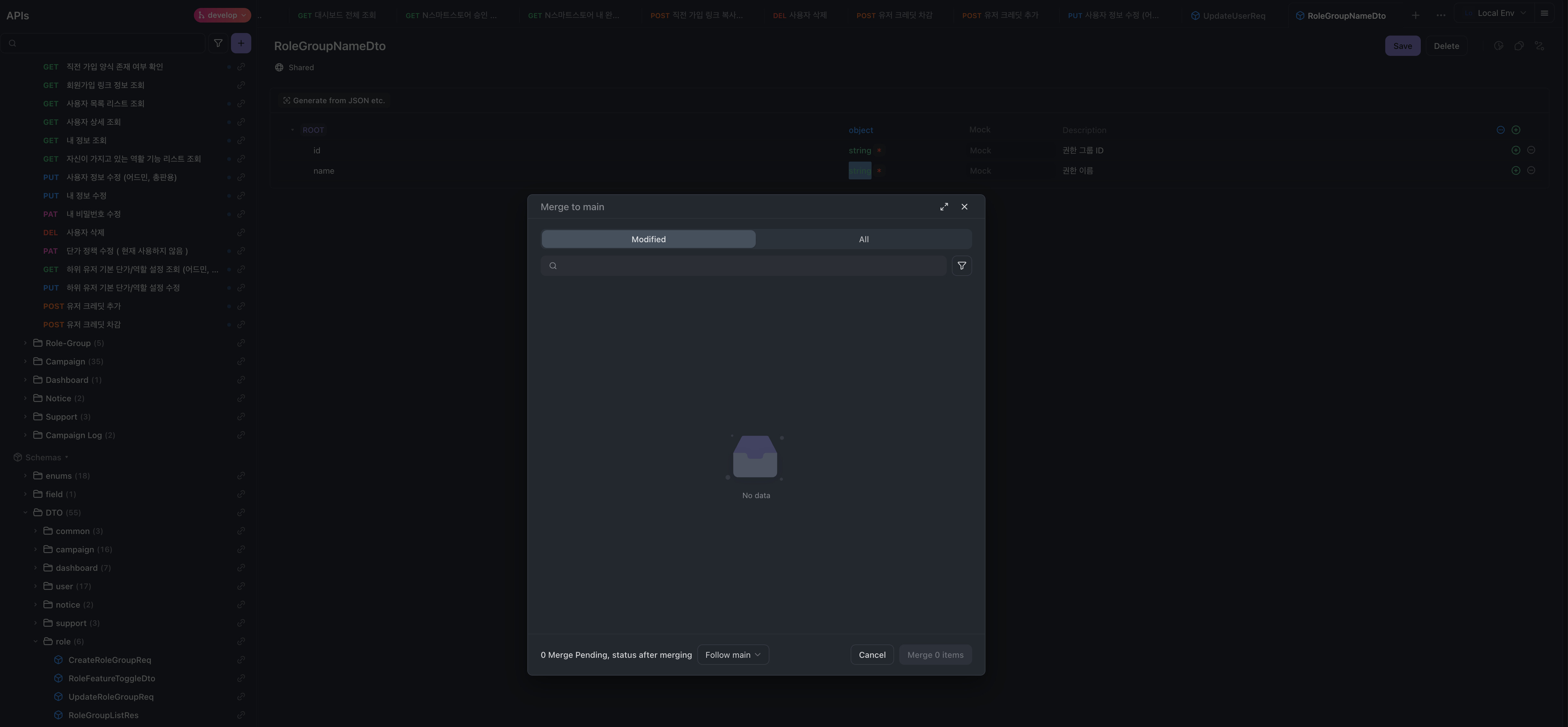The width and height of the screenshot is (1568, 727).
Task: Change the string type of id field
Action: point(860,150)
